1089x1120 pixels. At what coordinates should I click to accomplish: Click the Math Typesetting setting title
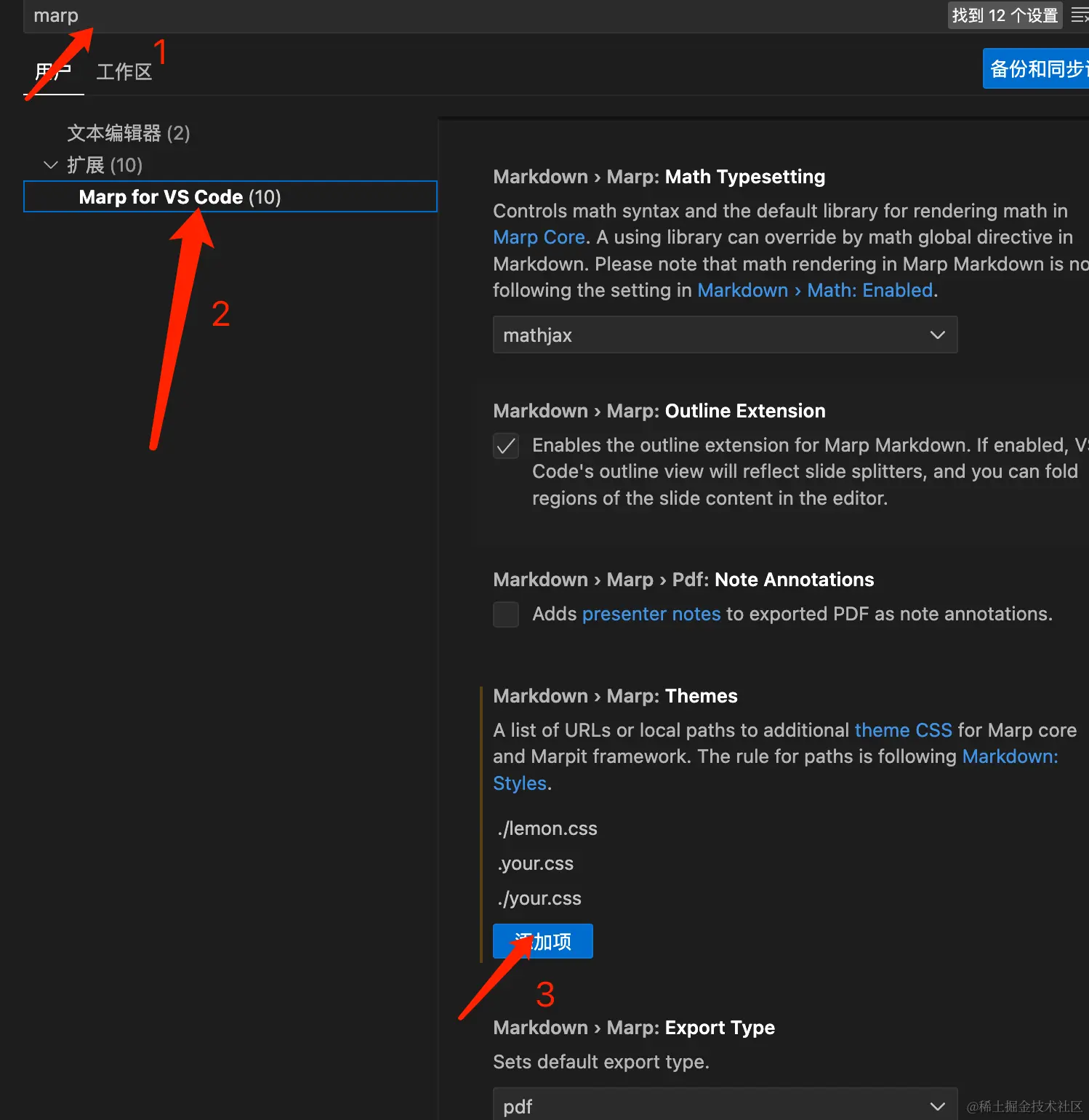tap(659, 177)
